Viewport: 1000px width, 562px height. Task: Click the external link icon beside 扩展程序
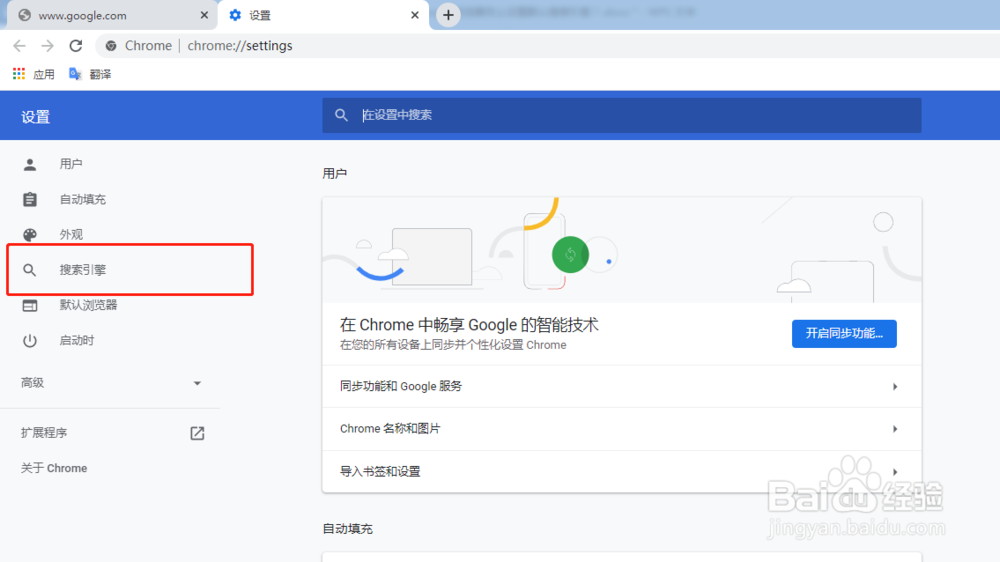(x=197, y=433)
